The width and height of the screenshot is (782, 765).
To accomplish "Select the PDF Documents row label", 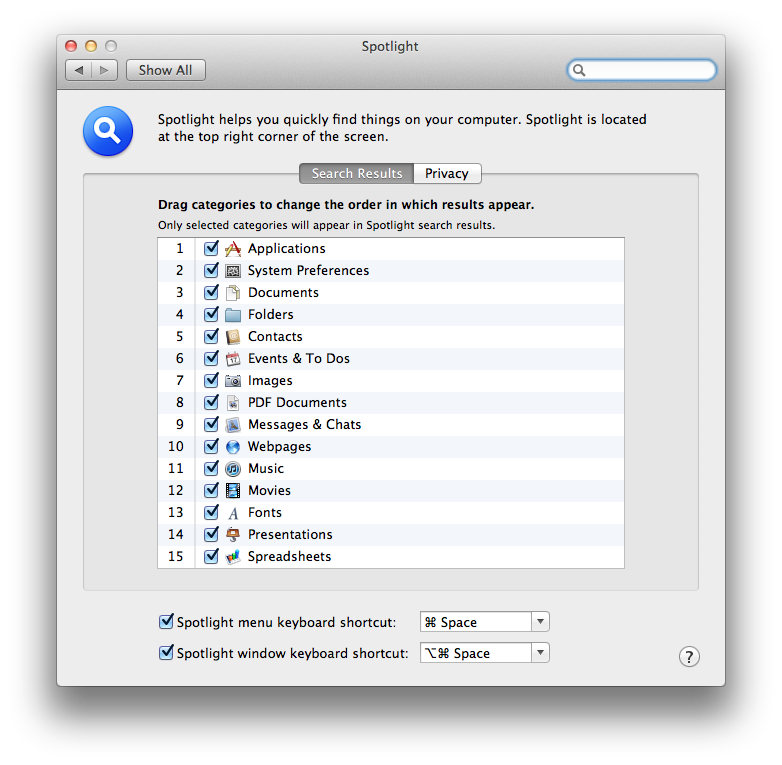I will click(x=297, y=402).
